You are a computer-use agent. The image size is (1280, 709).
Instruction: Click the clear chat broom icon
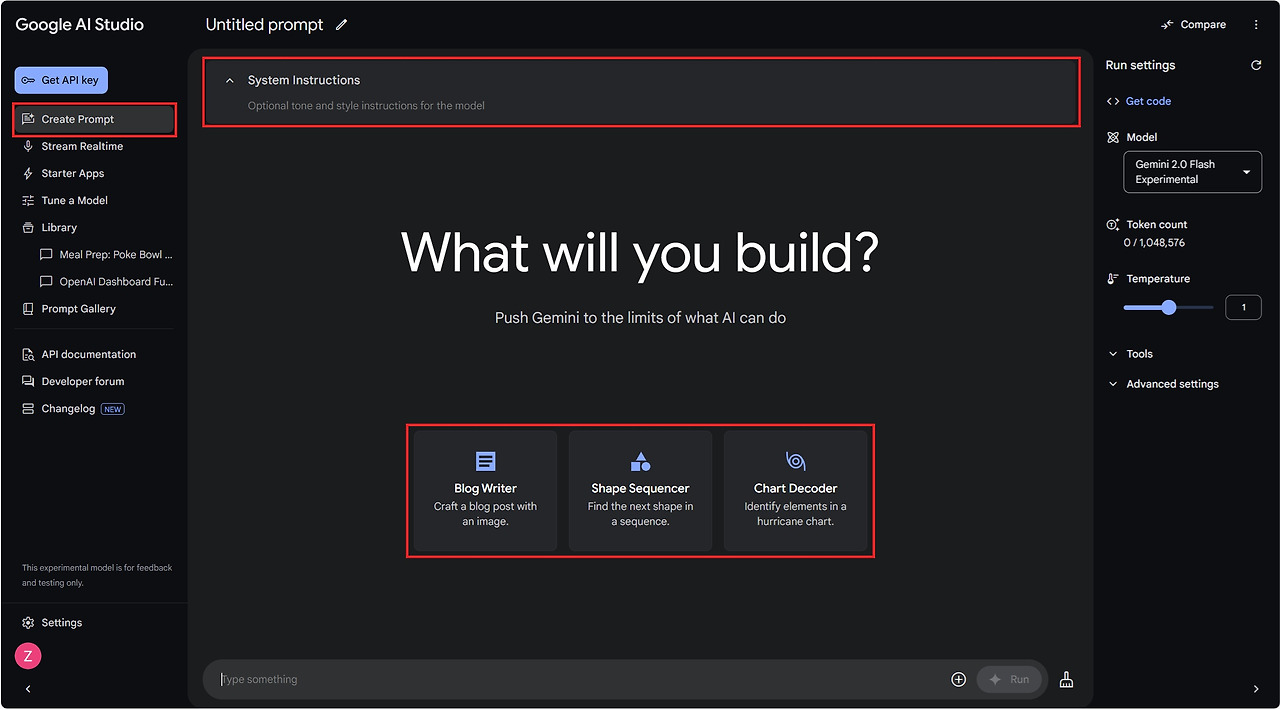1066,679
